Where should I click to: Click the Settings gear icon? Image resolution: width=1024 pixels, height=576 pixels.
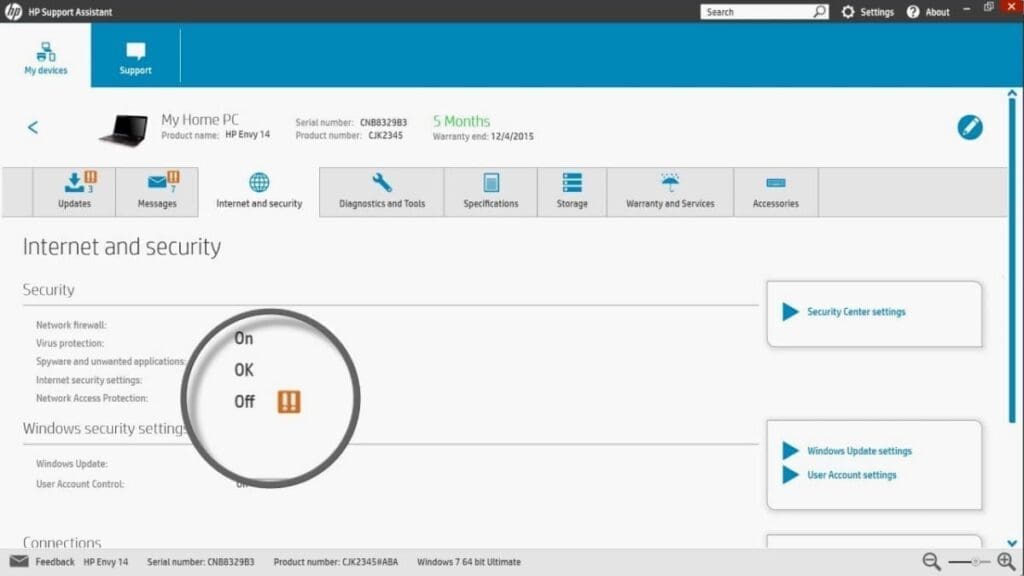tap(848, 12)
